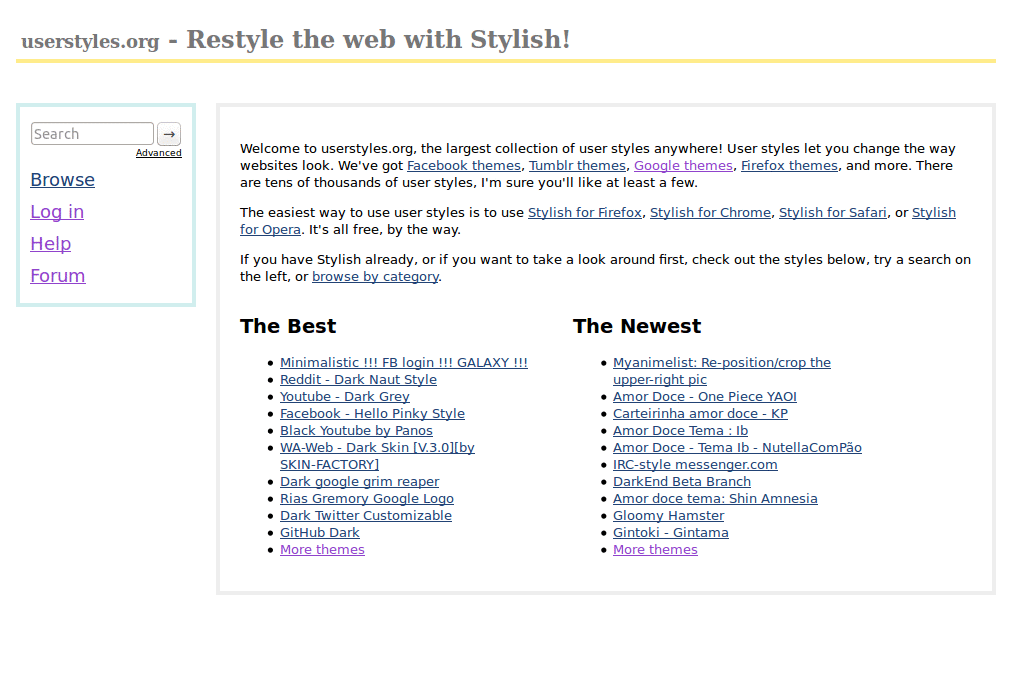Open the Facebook themes link

point(464,166)
